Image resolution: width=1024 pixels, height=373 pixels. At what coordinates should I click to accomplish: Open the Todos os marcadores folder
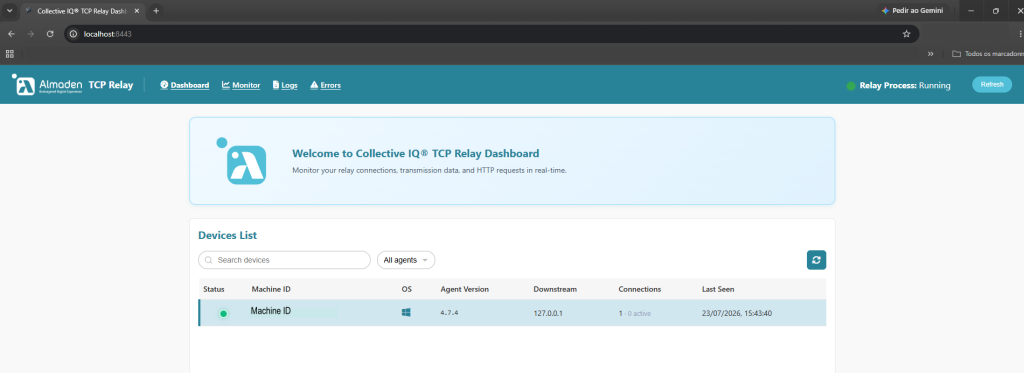(x=987, y=54)
